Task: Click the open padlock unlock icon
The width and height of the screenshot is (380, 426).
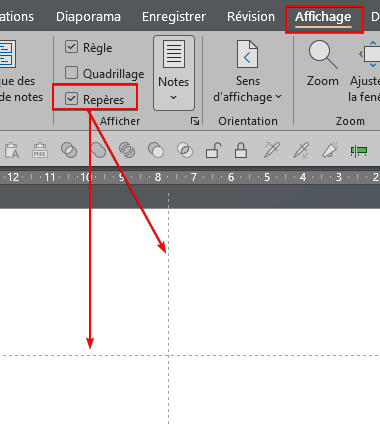Action: coord(214,150)
